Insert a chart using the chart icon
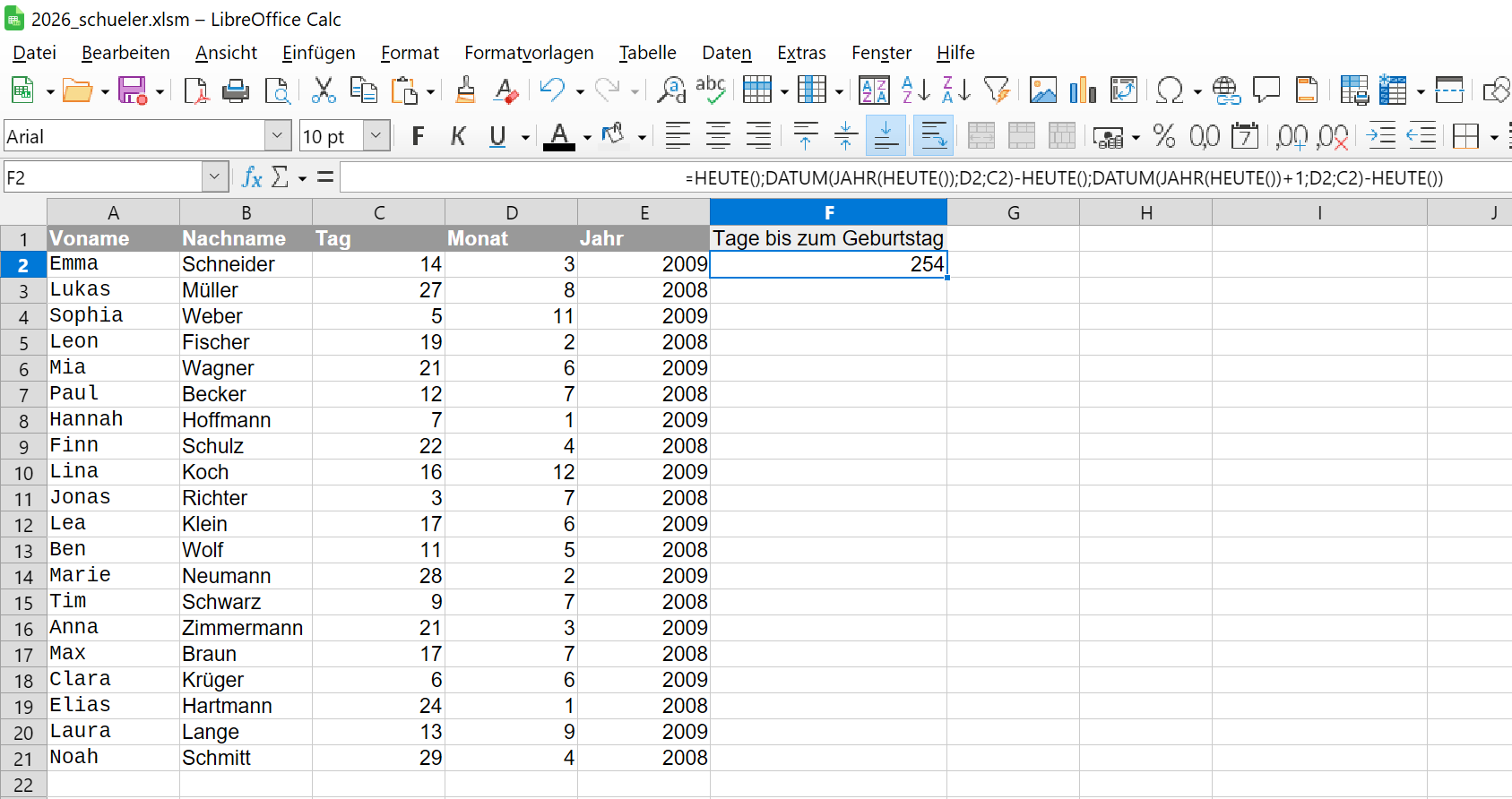1512x799 pixels. [x=1083, y=90]
